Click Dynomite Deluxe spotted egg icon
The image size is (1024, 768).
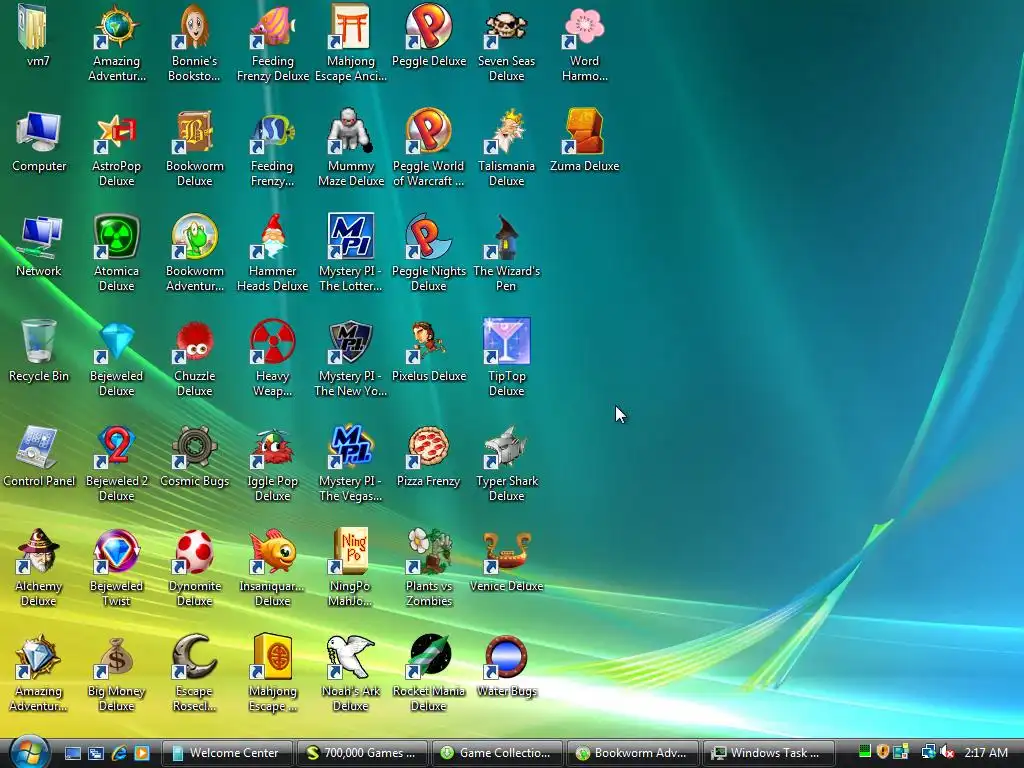(194, 552)
